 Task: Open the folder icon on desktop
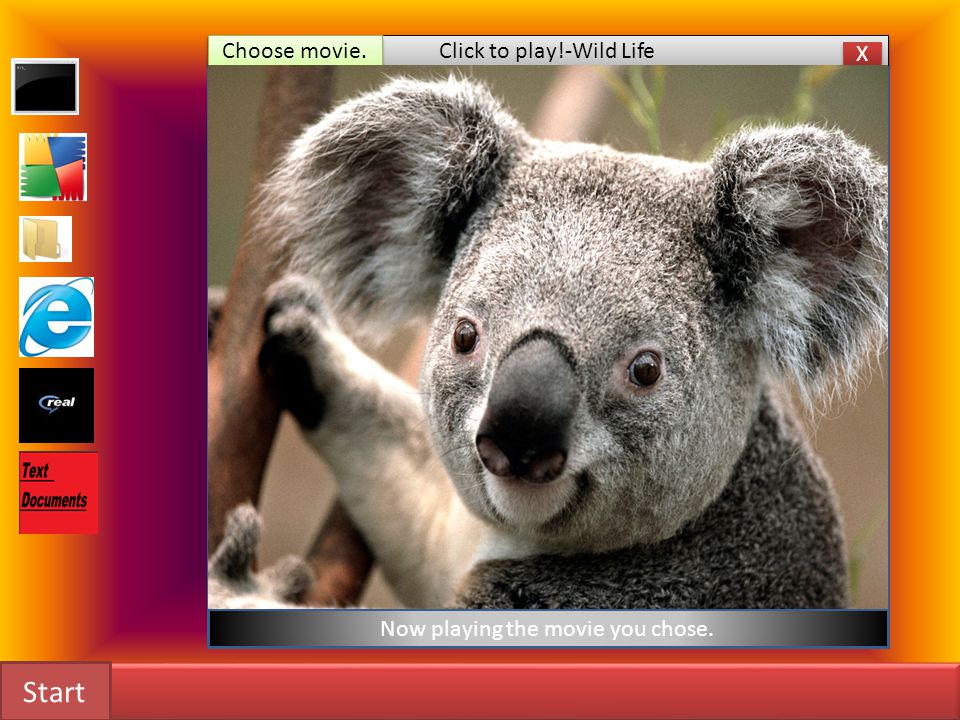point(45,239)
